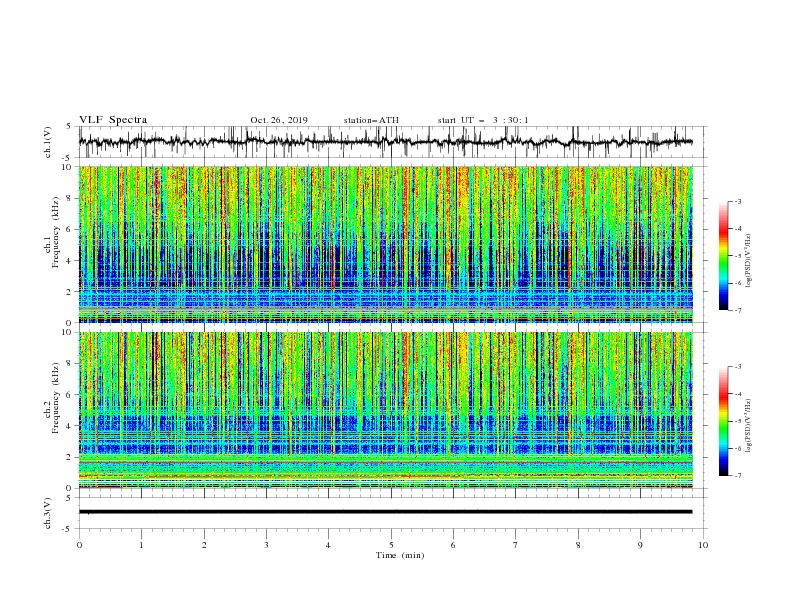Click the ch.2 'Frequency (kHz)' axis label
This screenshot has height=612, width=792.
point(55,398)
